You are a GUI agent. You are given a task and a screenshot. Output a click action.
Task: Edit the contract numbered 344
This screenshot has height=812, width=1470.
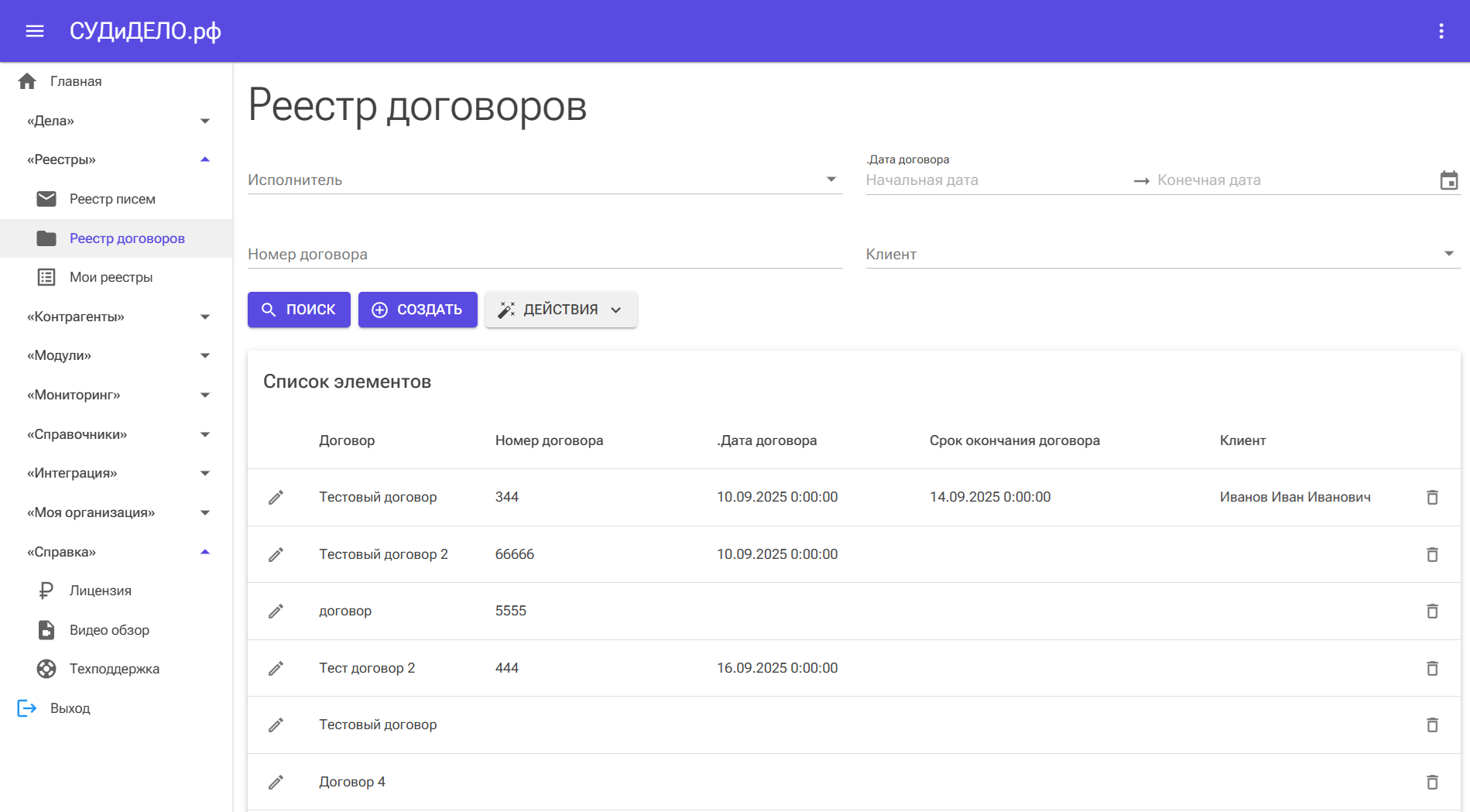click(x=276, y=497)
